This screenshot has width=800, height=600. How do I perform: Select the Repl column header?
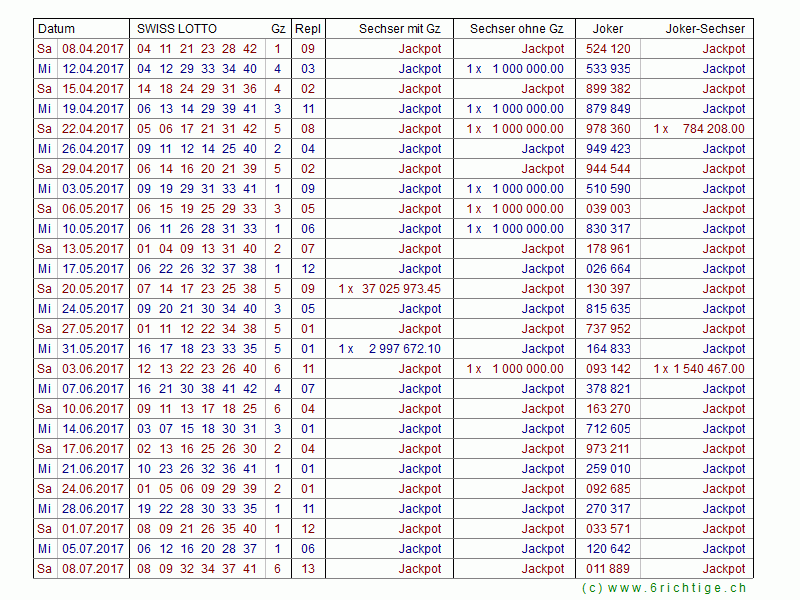(308, 29)
